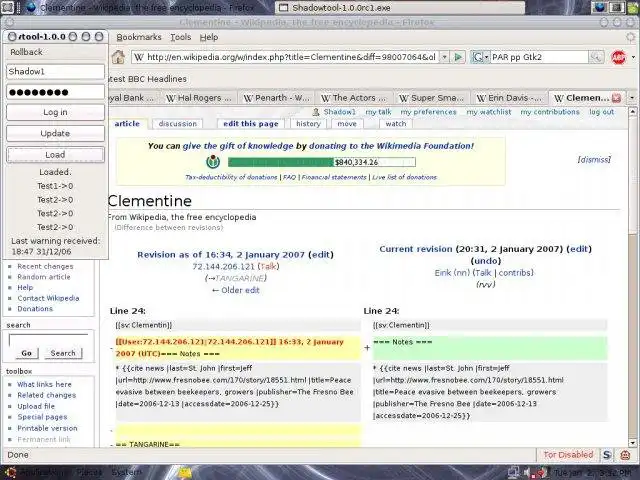Click the S status bar icon

coord(607,455)
